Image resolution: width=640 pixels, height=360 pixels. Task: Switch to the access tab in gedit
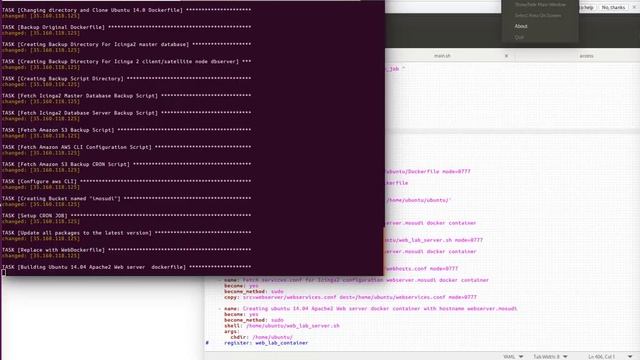(x=587, y=56)
